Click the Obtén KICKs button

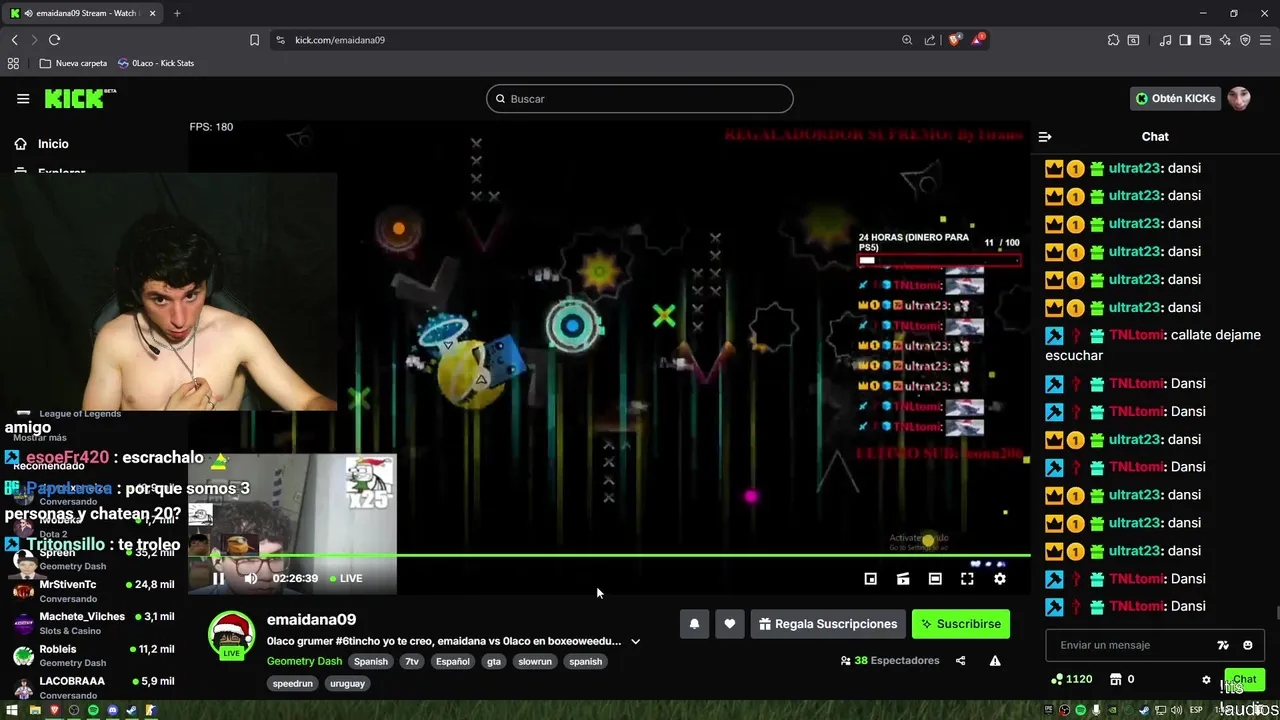coord(1175,98)
